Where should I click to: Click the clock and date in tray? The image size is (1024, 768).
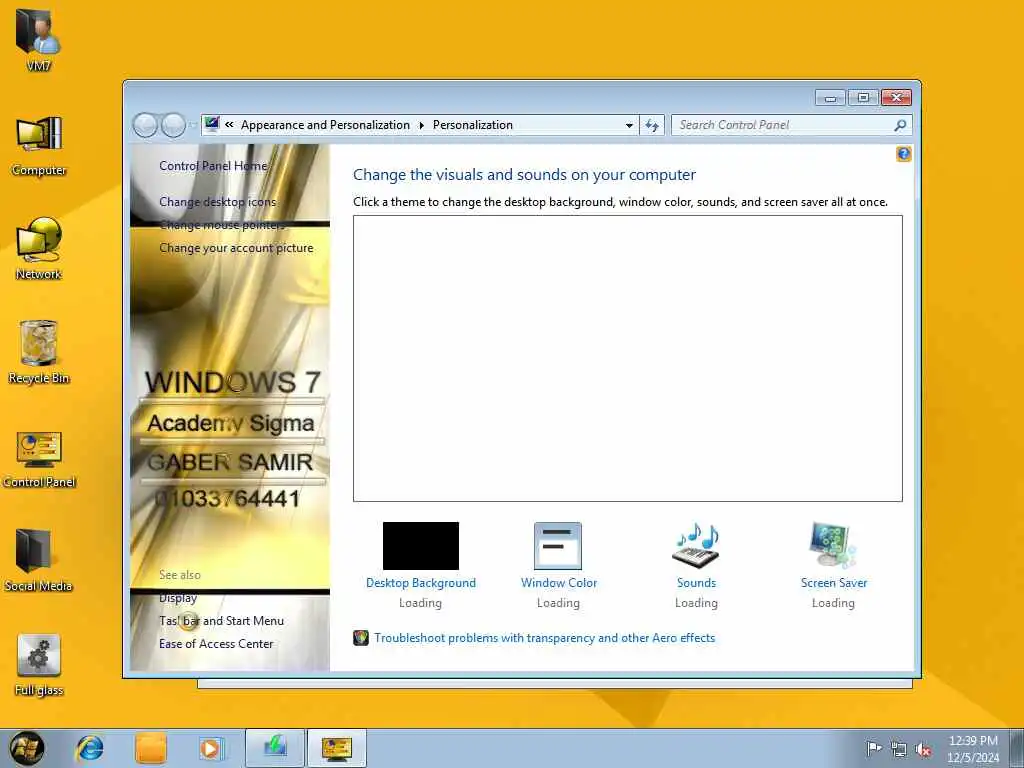pos(973,749)
